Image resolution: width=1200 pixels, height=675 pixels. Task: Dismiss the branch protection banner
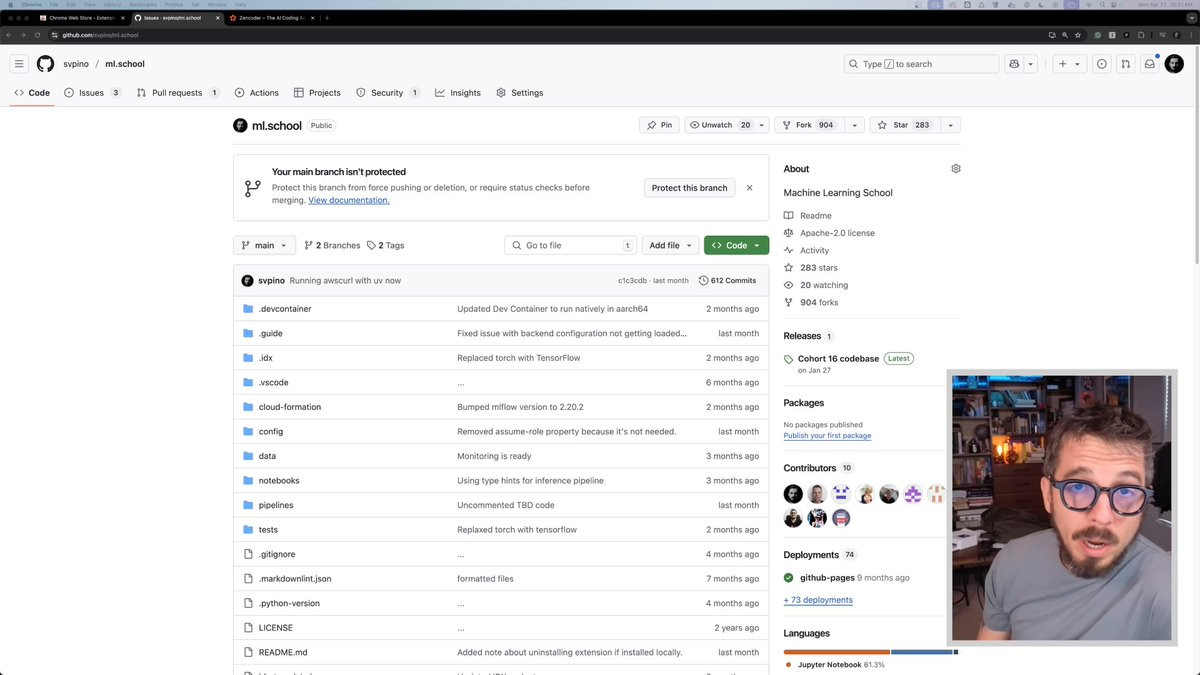click(749, 188)
